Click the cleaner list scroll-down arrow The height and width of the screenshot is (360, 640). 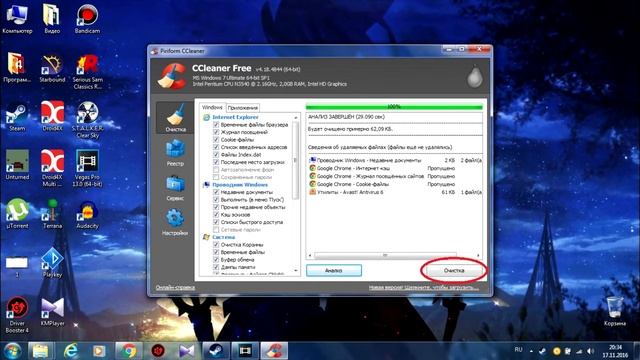(296, 271)
